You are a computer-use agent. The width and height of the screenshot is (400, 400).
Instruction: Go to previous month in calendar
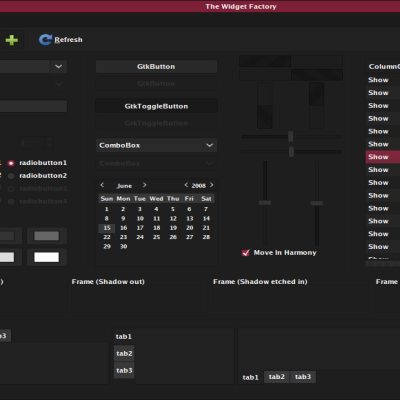pos(102,185)
